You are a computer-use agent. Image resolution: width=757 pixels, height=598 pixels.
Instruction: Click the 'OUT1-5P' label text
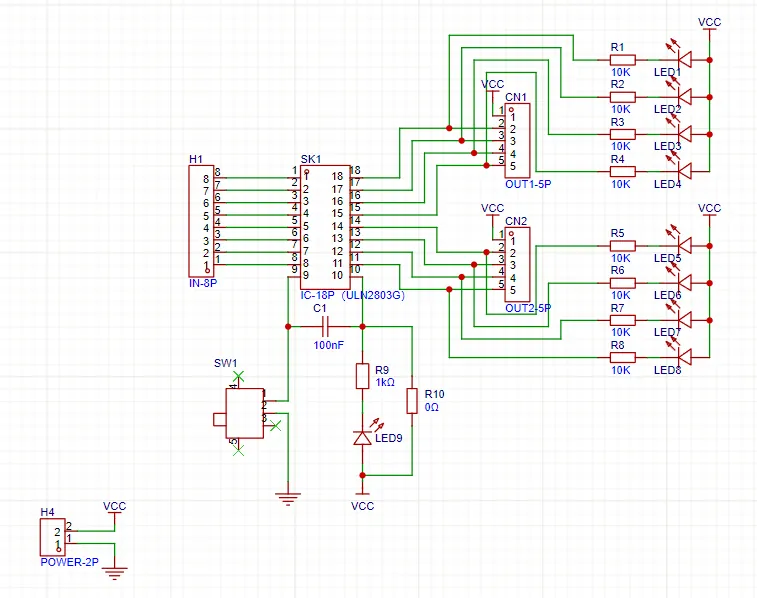point(528,184)
